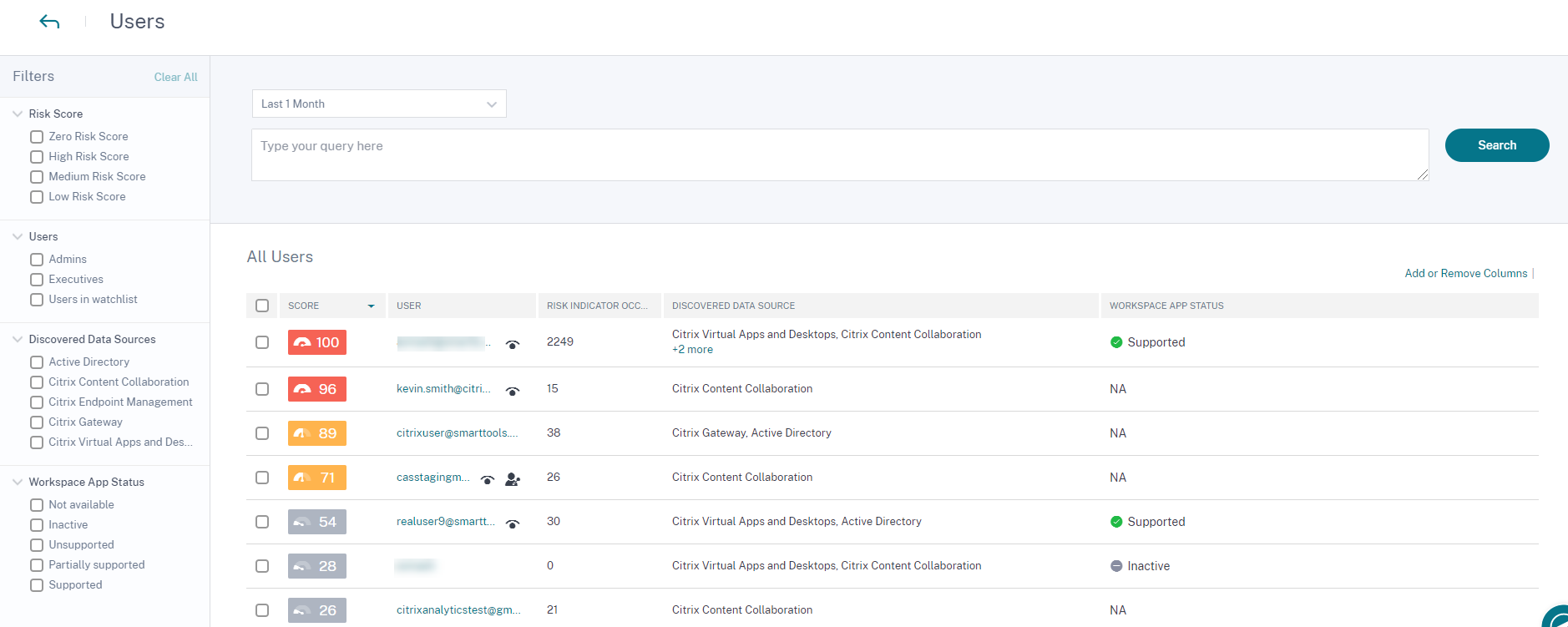Select all users header checkbox

pos(262,306)
